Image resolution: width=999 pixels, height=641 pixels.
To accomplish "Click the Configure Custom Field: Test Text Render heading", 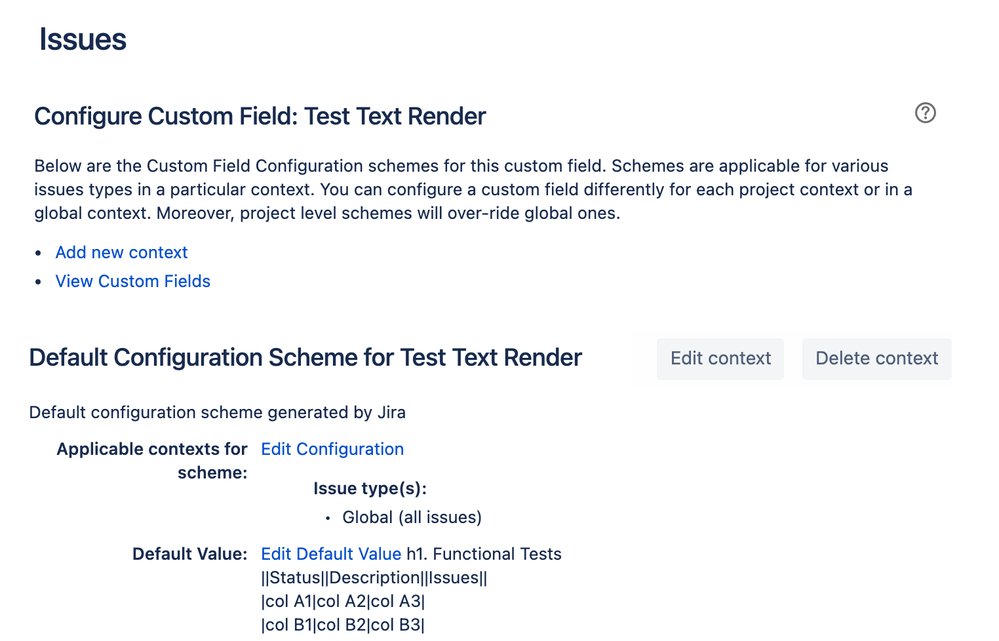I will point(260,117).
